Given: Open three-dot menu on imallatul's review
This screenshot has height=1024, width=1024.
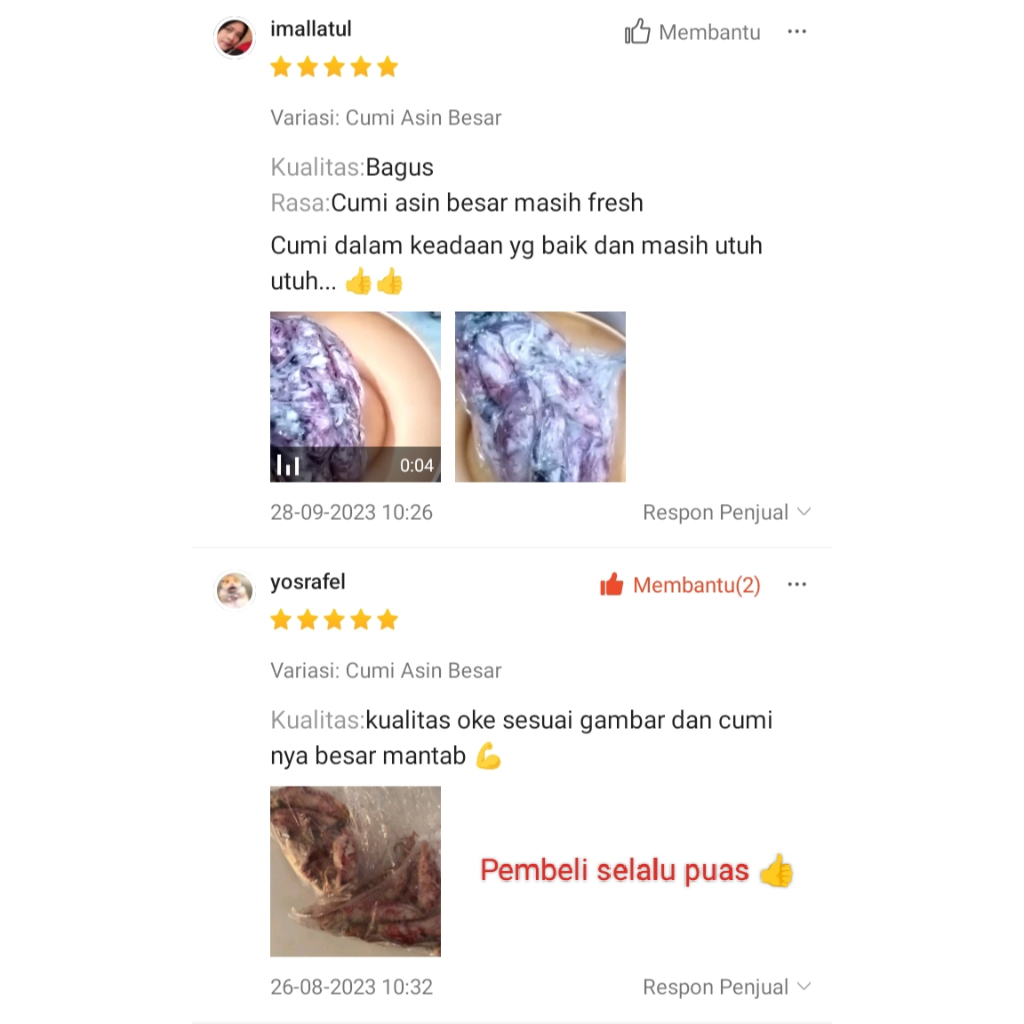Looking at the screenshot, I should coord(797,31).
